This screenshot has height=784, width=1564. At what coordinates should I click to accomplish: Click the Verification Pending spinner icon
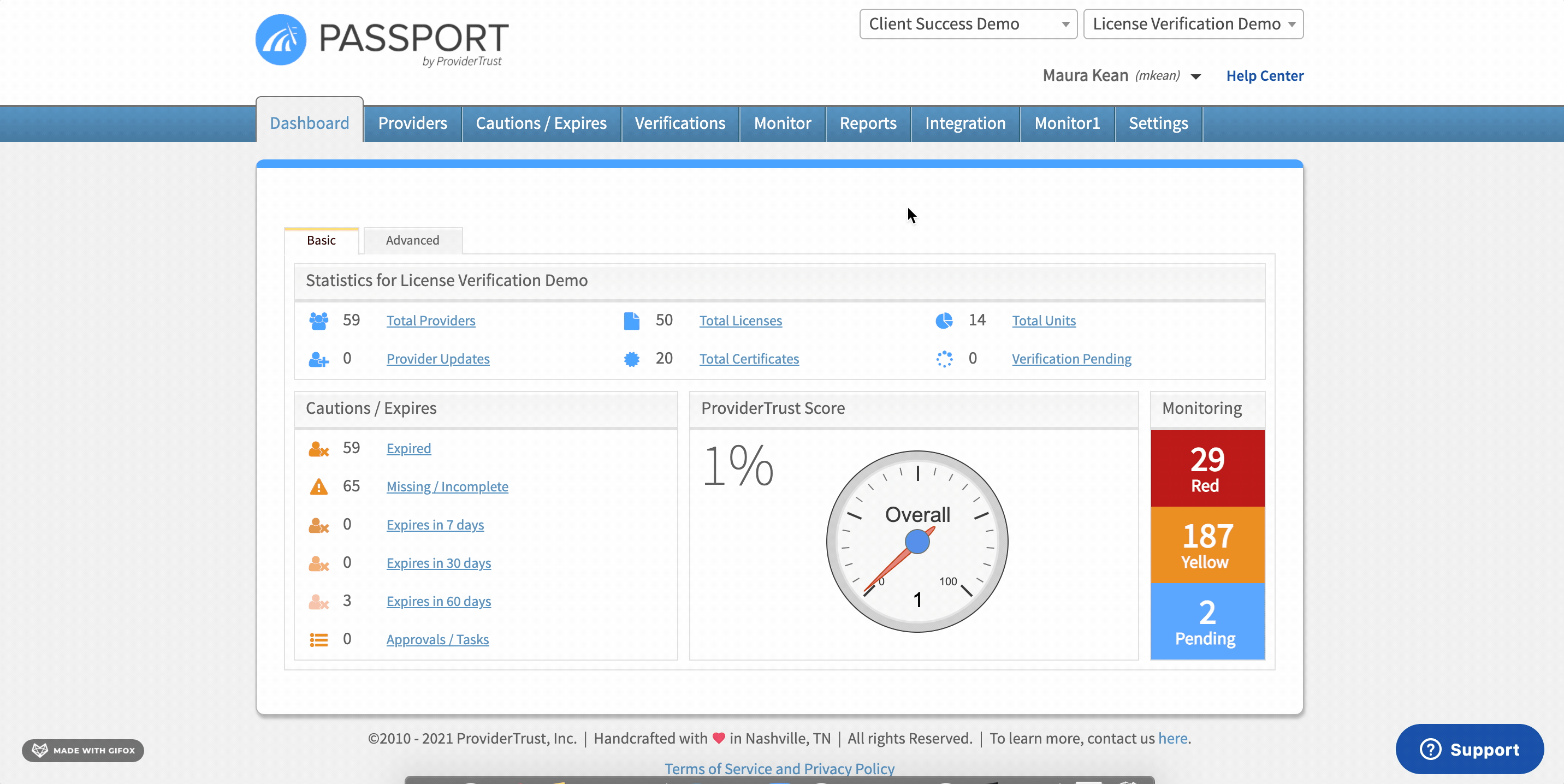(944, 359)
